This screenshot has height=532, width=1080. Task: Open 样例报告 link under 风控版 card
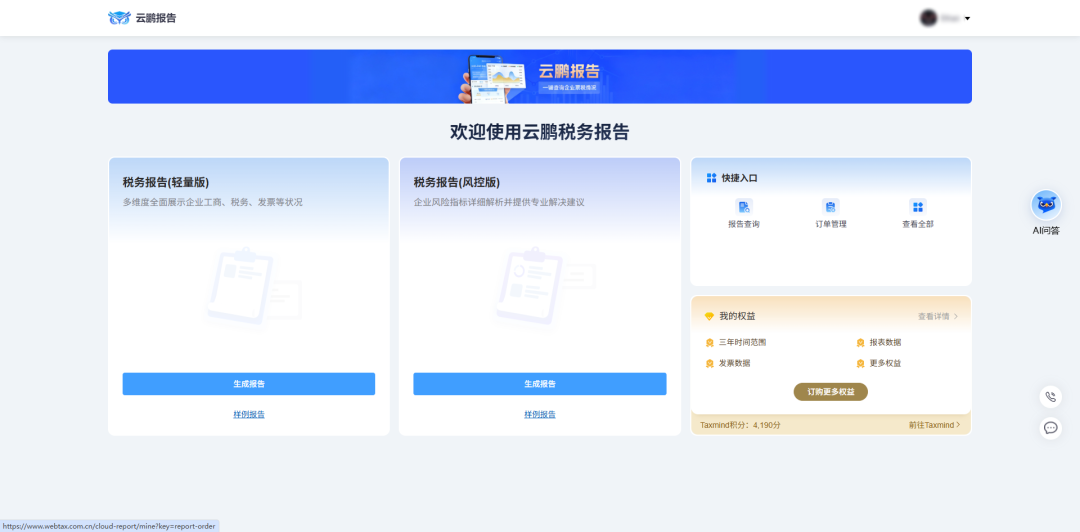pyautogui.click(x=539, y=414)
